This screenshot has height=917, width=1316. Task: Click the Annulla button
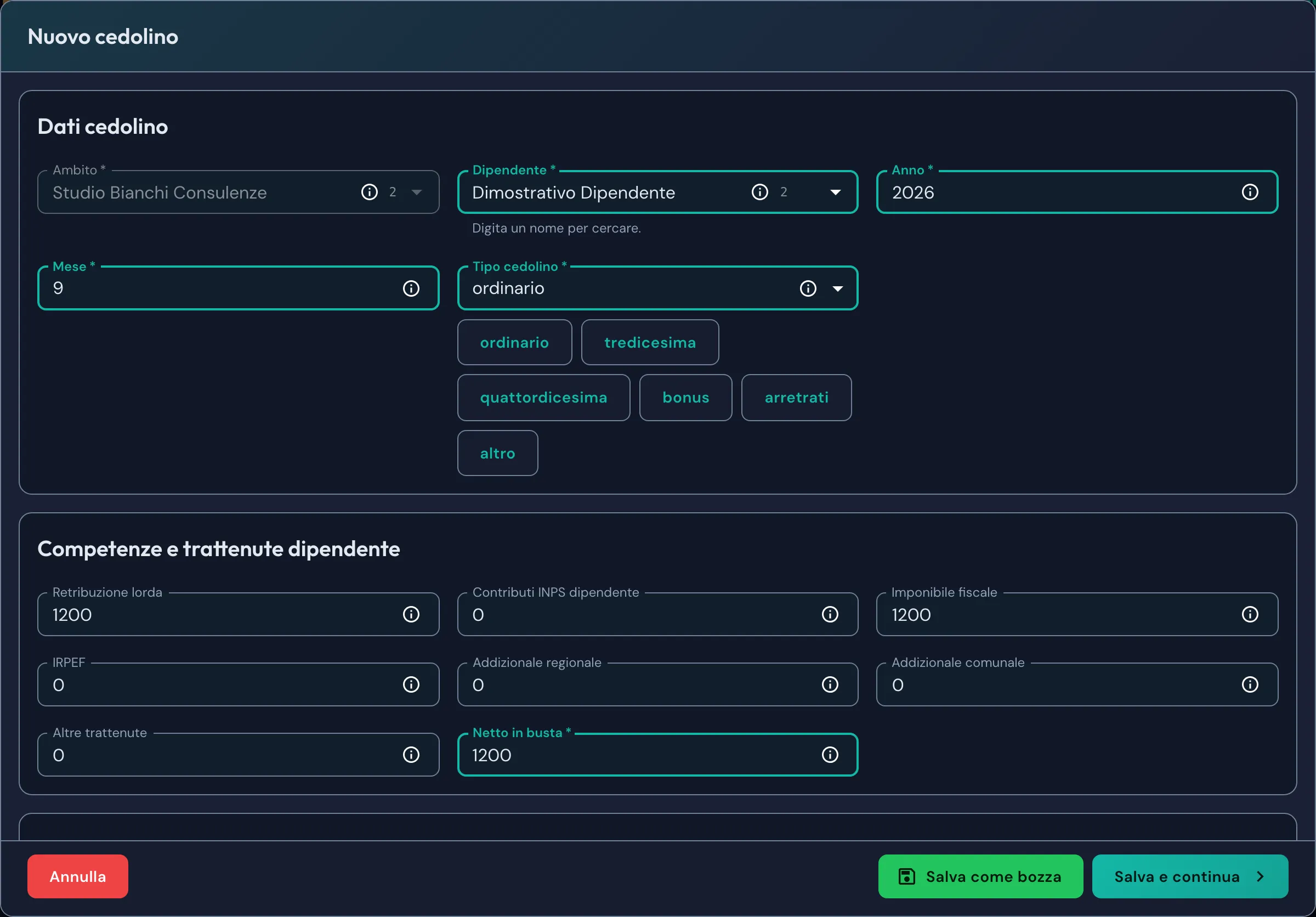point(78,876)
